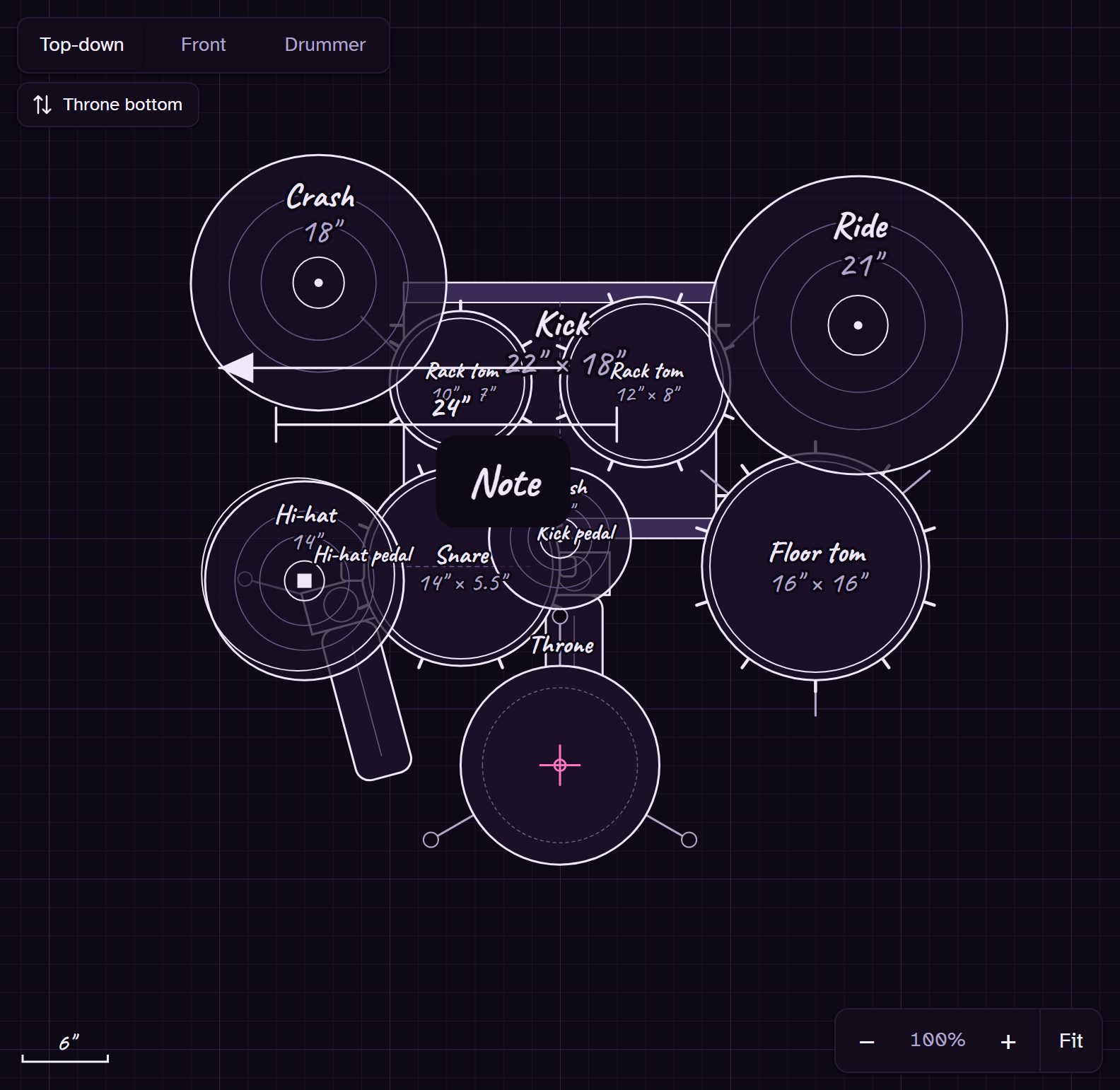Screen dimensions: 1120x1090
Task: Zoom in with the plus button
Action: coord(1008,1041)
